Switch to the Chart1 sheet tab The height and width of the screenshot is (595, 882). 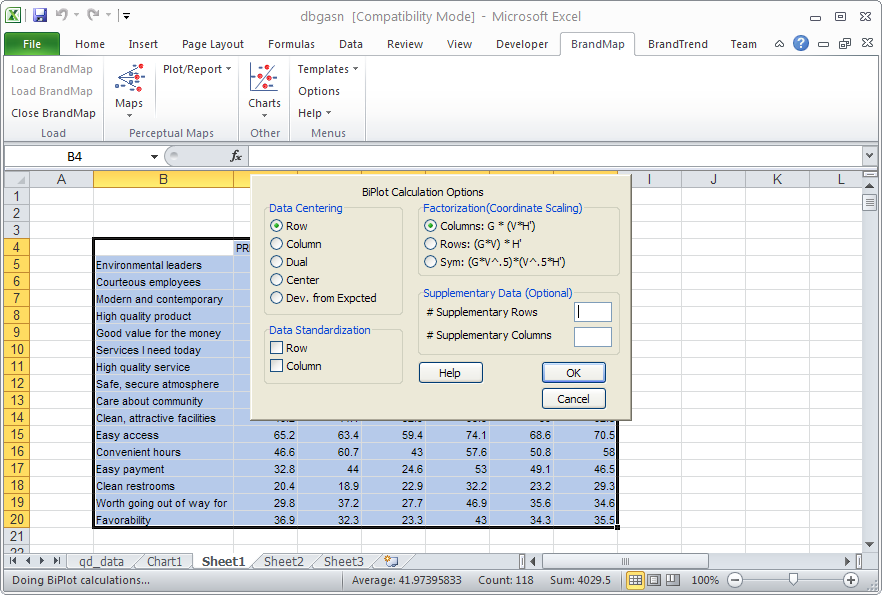[164, 562]
